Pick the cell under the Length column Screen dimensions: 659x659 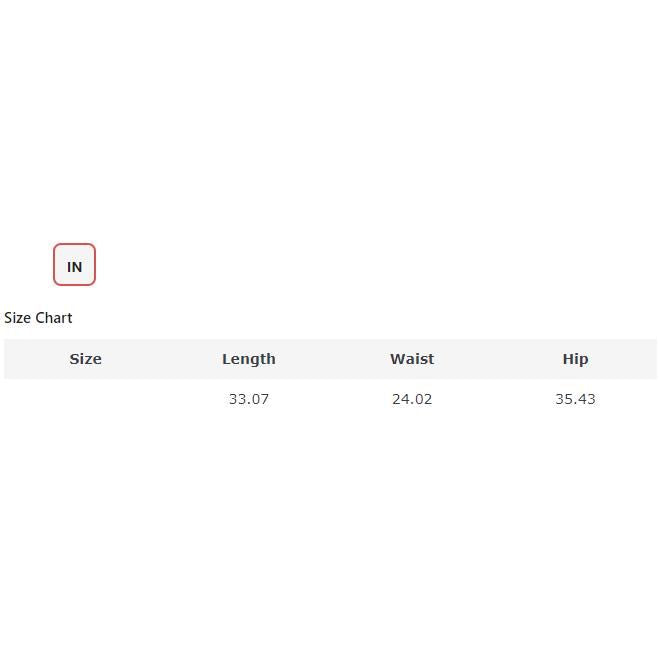tap(248, 399)
